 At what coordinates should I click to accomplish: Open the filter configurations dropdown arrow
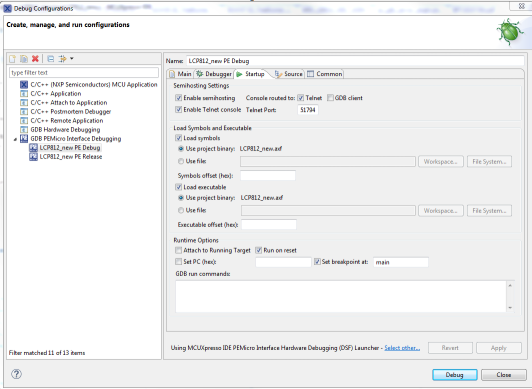(x=72, y=59)
